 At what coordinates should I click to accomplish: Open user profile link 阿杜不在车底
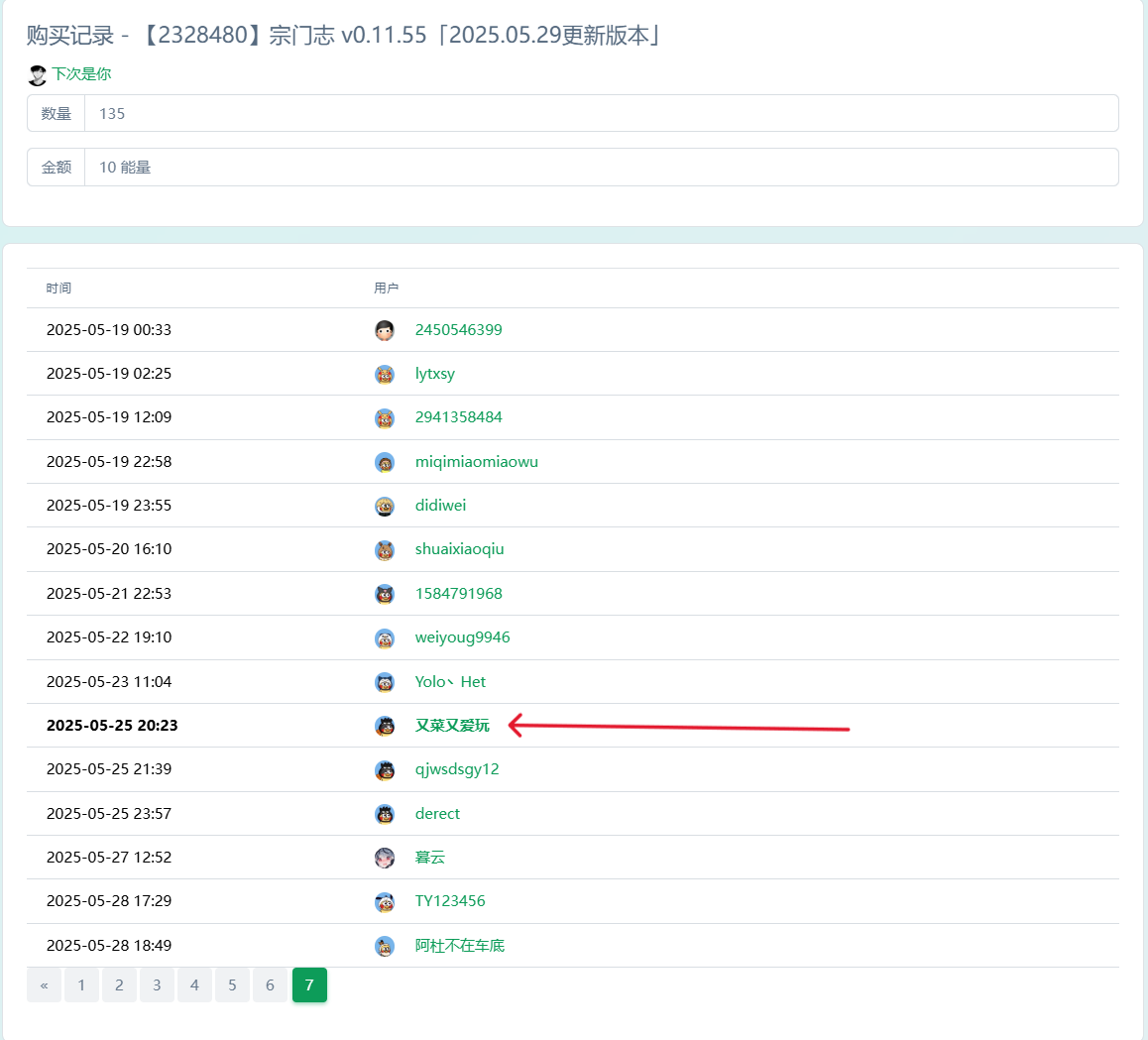(460, 946)
